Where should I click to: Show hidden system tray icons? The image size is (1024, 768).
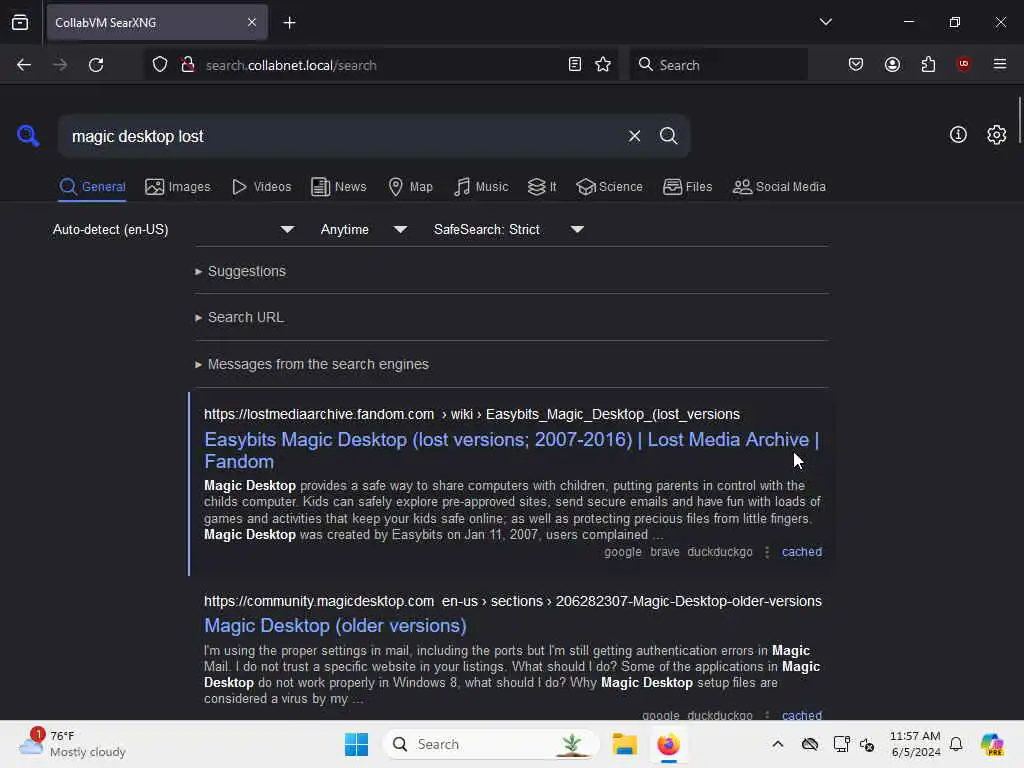(x=778, y=744)
